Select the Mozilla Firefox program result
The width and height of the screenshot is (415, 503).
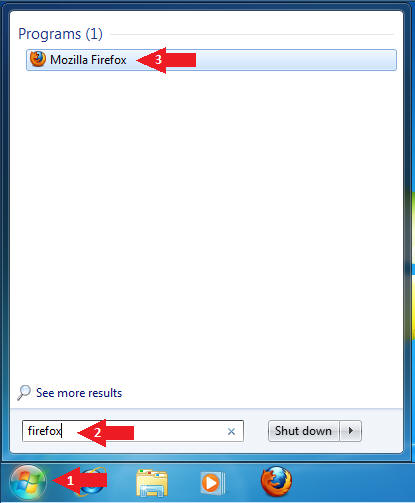click(211, 60)
